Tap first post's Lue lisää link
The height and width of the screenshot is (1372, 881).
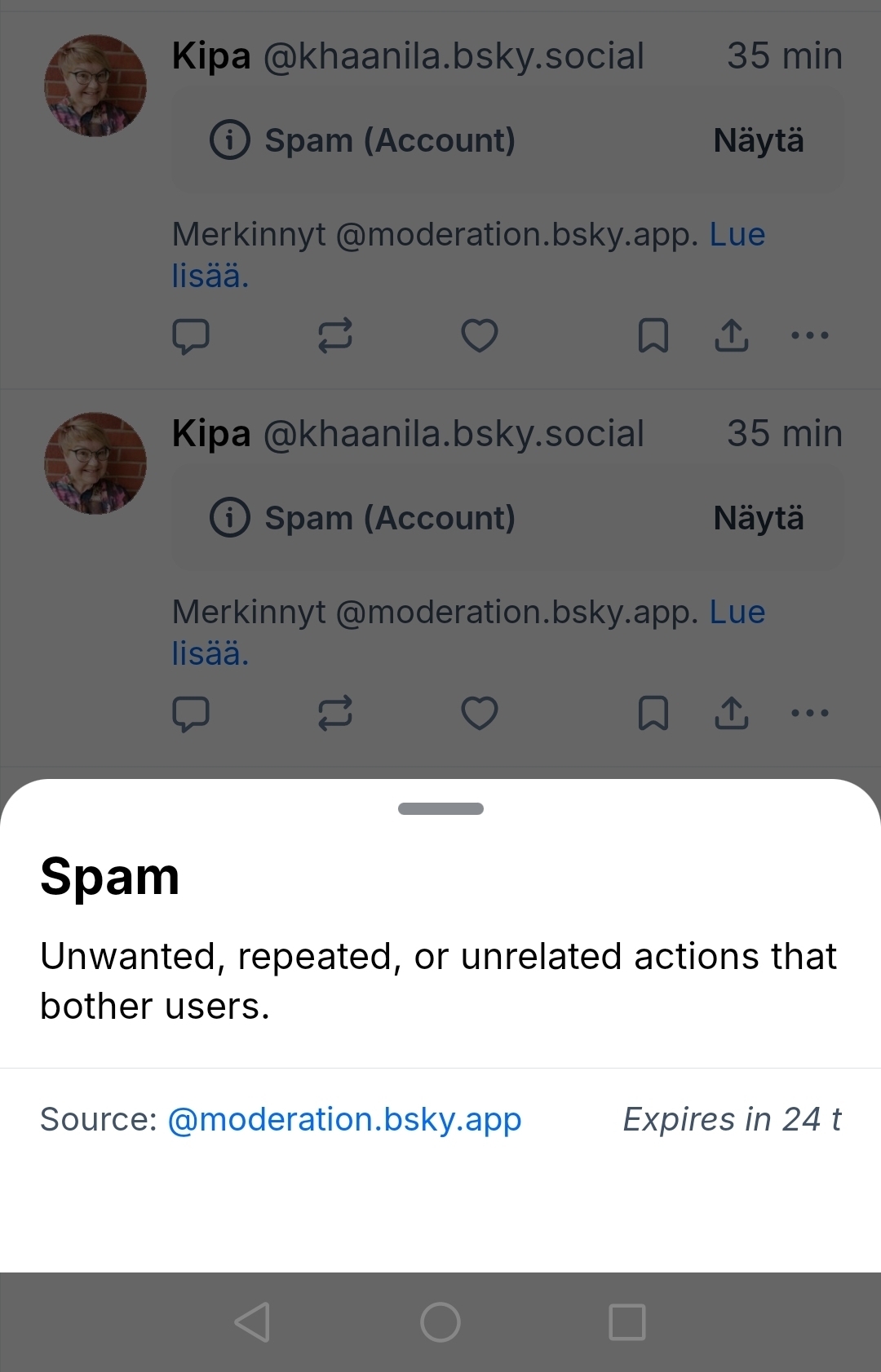coord(737,236)
